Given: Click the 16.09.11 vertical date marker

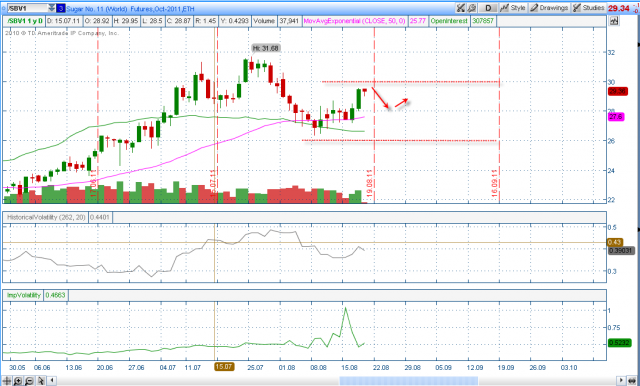Looking at the screenshot, I should tap(495, 184).
